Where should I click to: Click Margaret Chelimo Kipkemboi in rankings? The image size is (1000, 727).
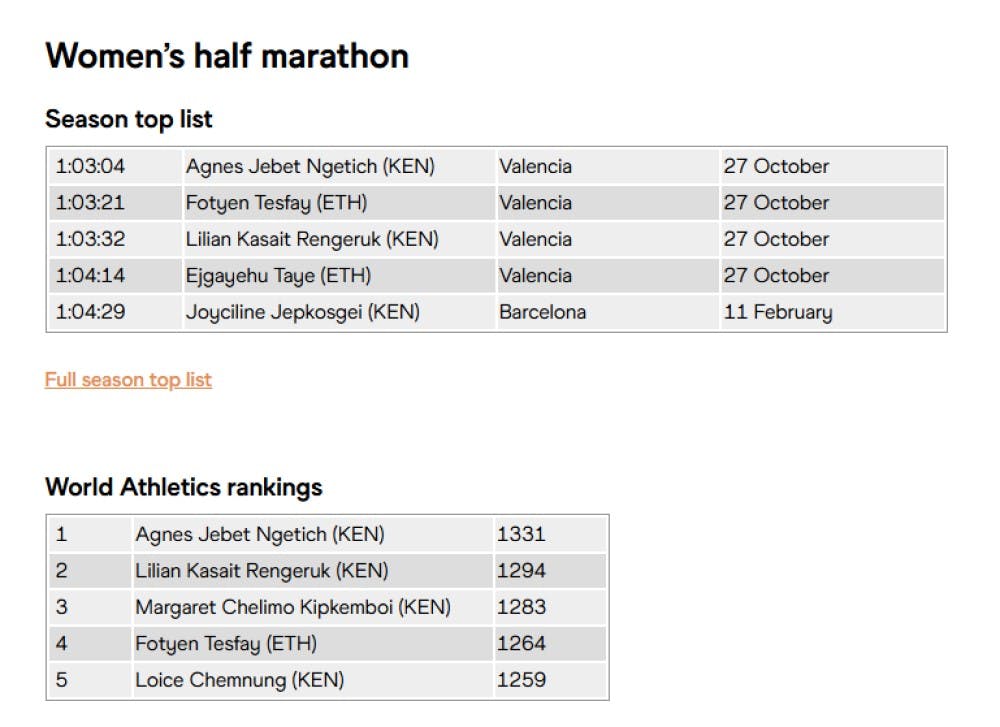(x=293, y=607)
